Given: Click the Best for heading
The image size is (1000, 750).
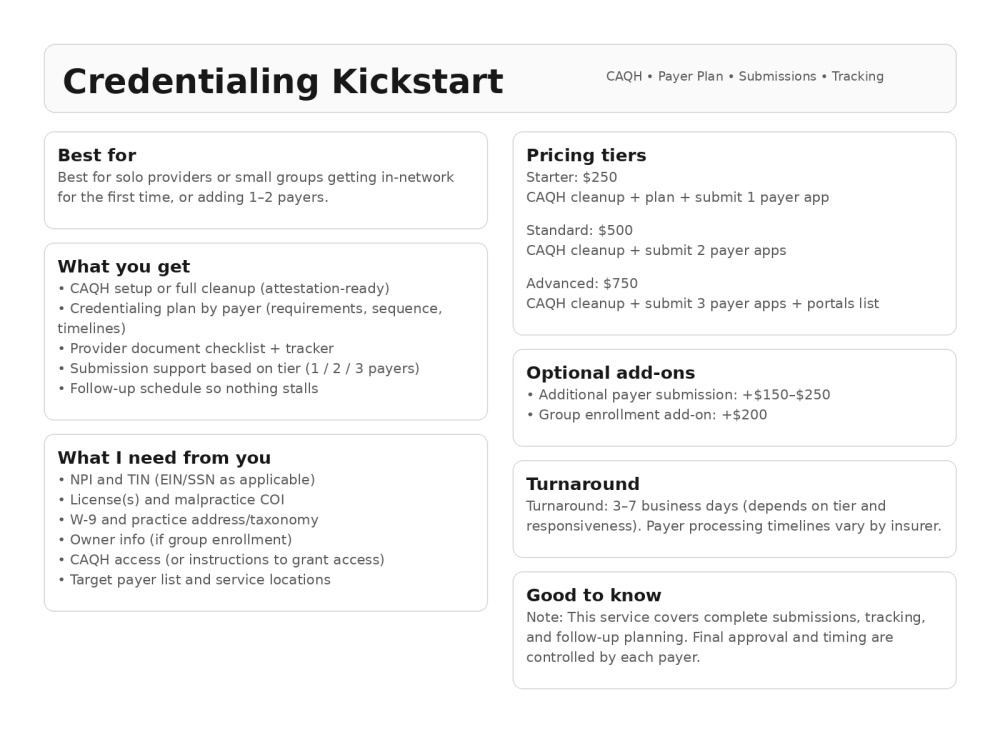Looking at the screenshot, I should click(97, 155).
